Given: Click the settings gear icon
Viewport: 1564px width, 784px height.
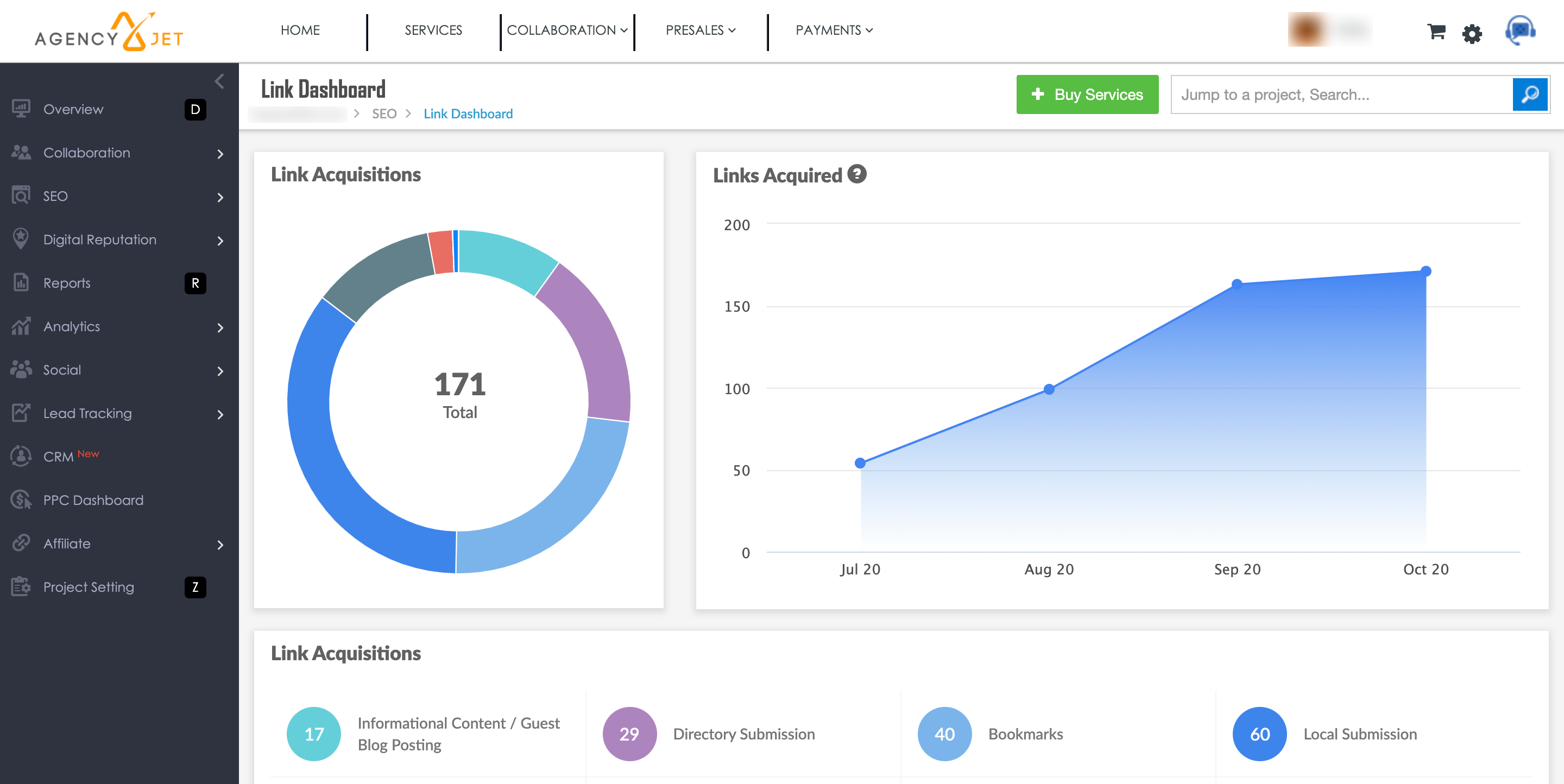Looking at the screenshot, I should coord(1472,33).
